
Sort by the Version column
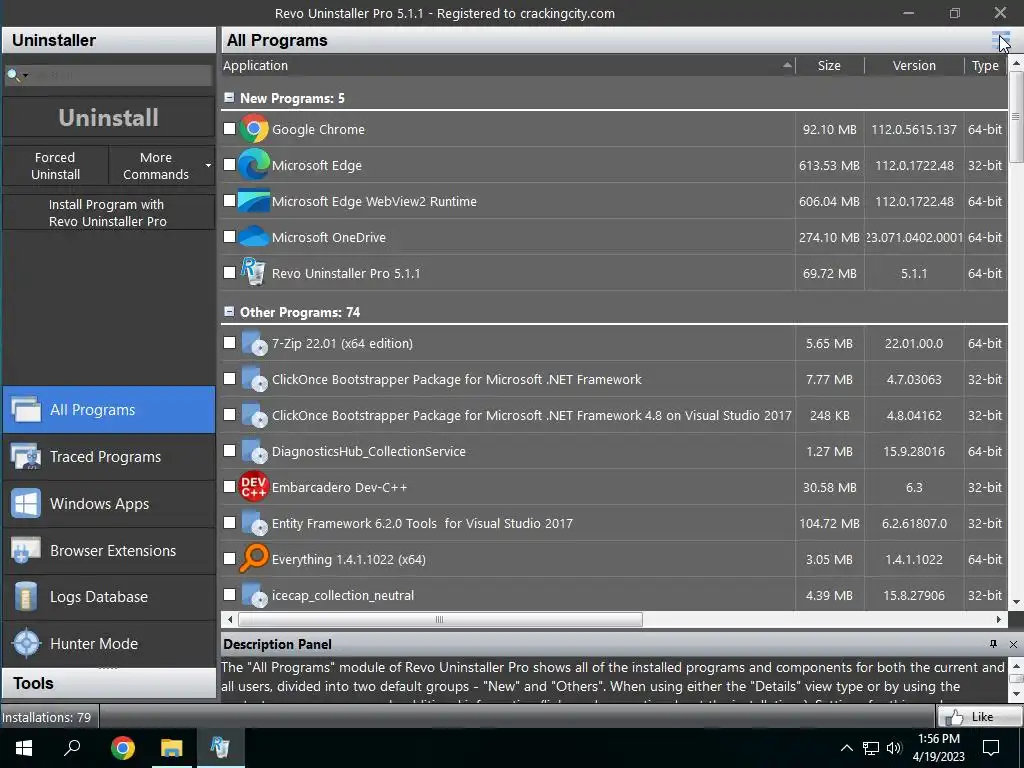pyautogui.click(x=914, y=65)
